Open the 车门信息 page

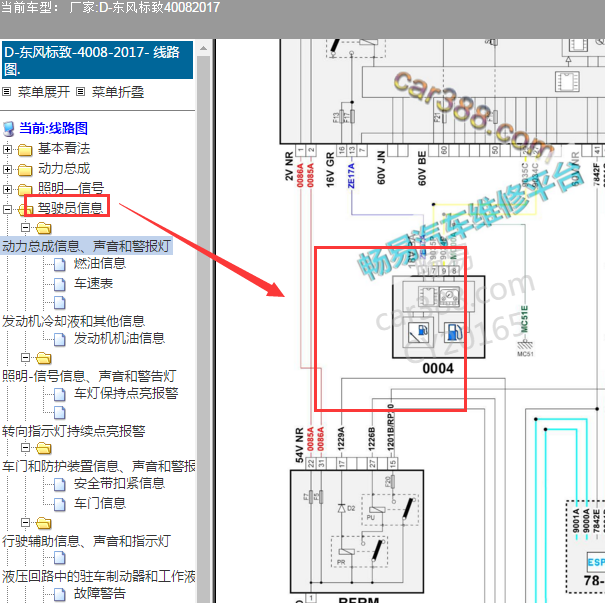100,503
